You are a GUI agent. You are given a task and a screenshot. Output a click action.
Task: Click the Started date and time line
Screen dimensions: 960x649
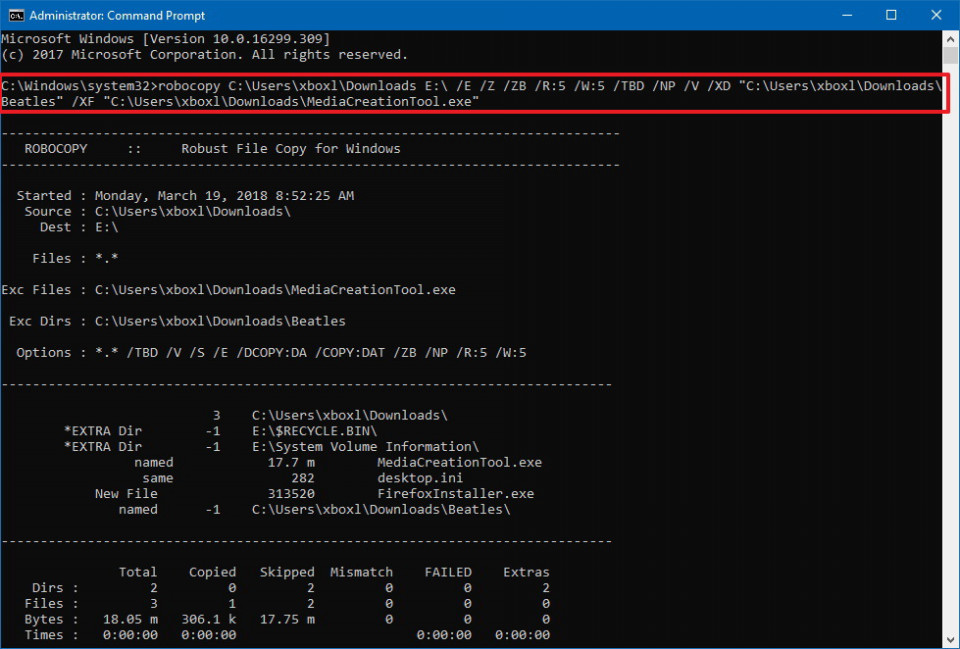tap(185, 196)
